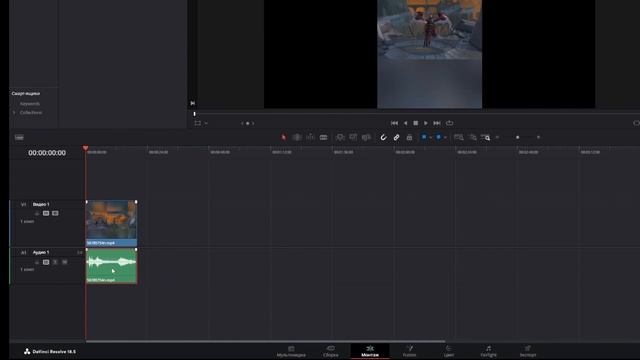Screen dimensions: 640x360
Task: Select the arrow selection mode tool
Action: pos(284,138)
